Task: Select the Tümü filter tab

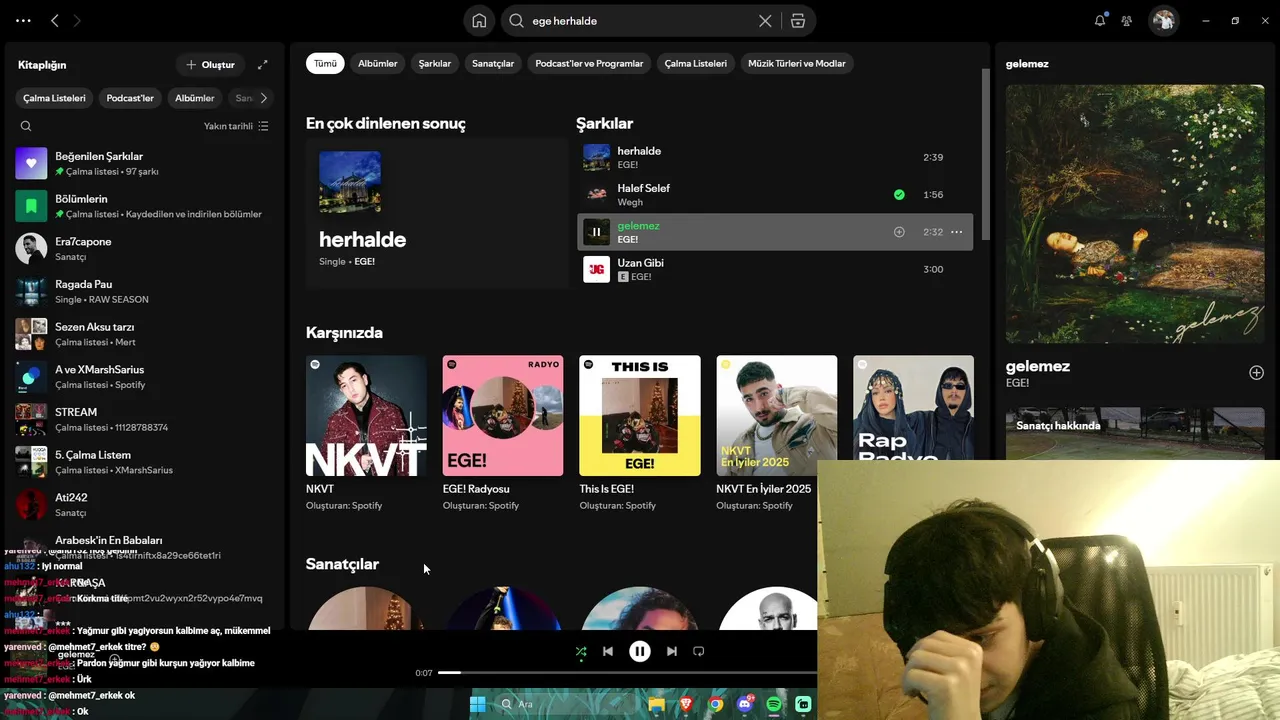Action: 326,63
